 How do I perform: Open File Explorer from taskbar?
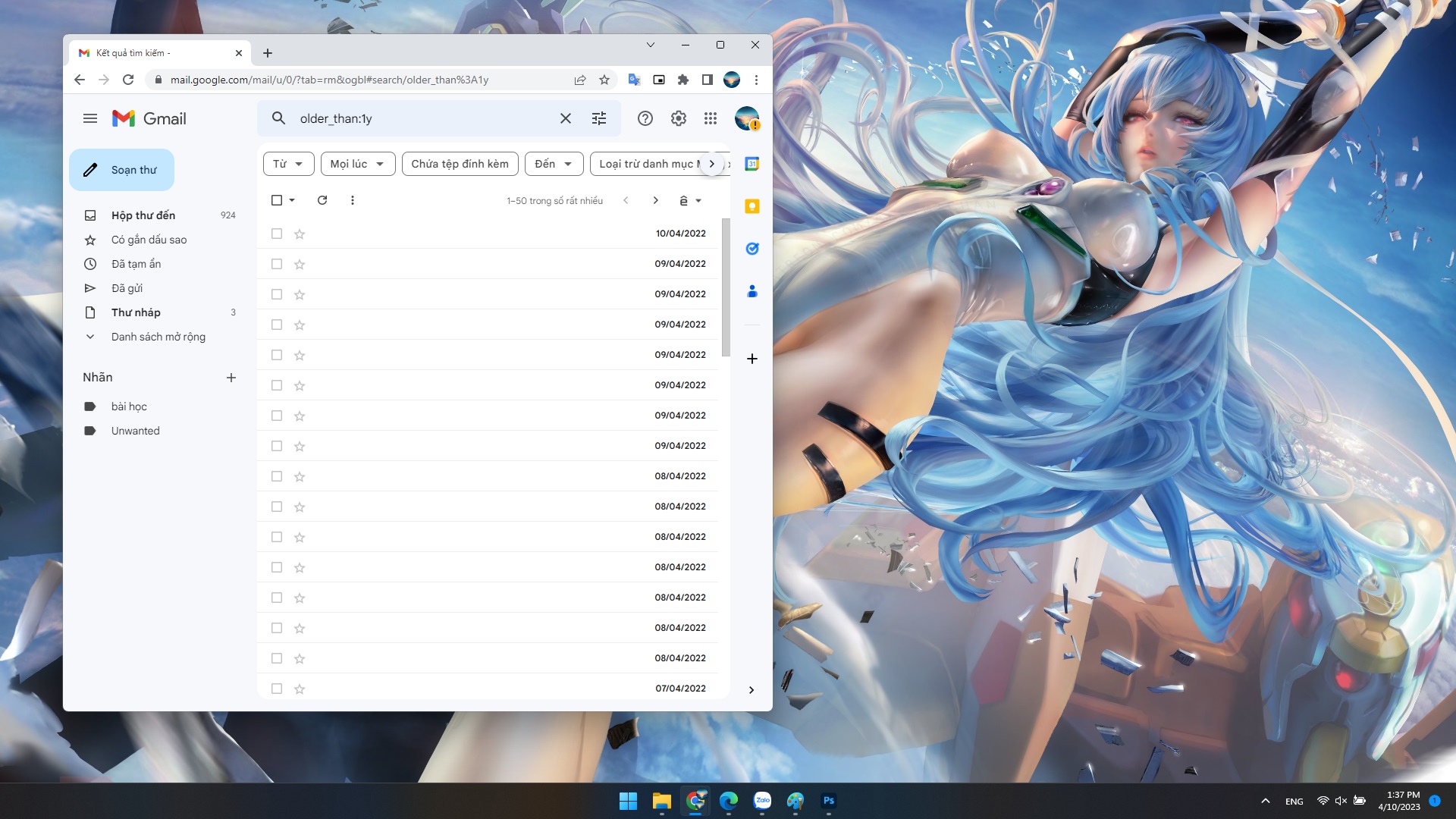(x=662, y=801)
